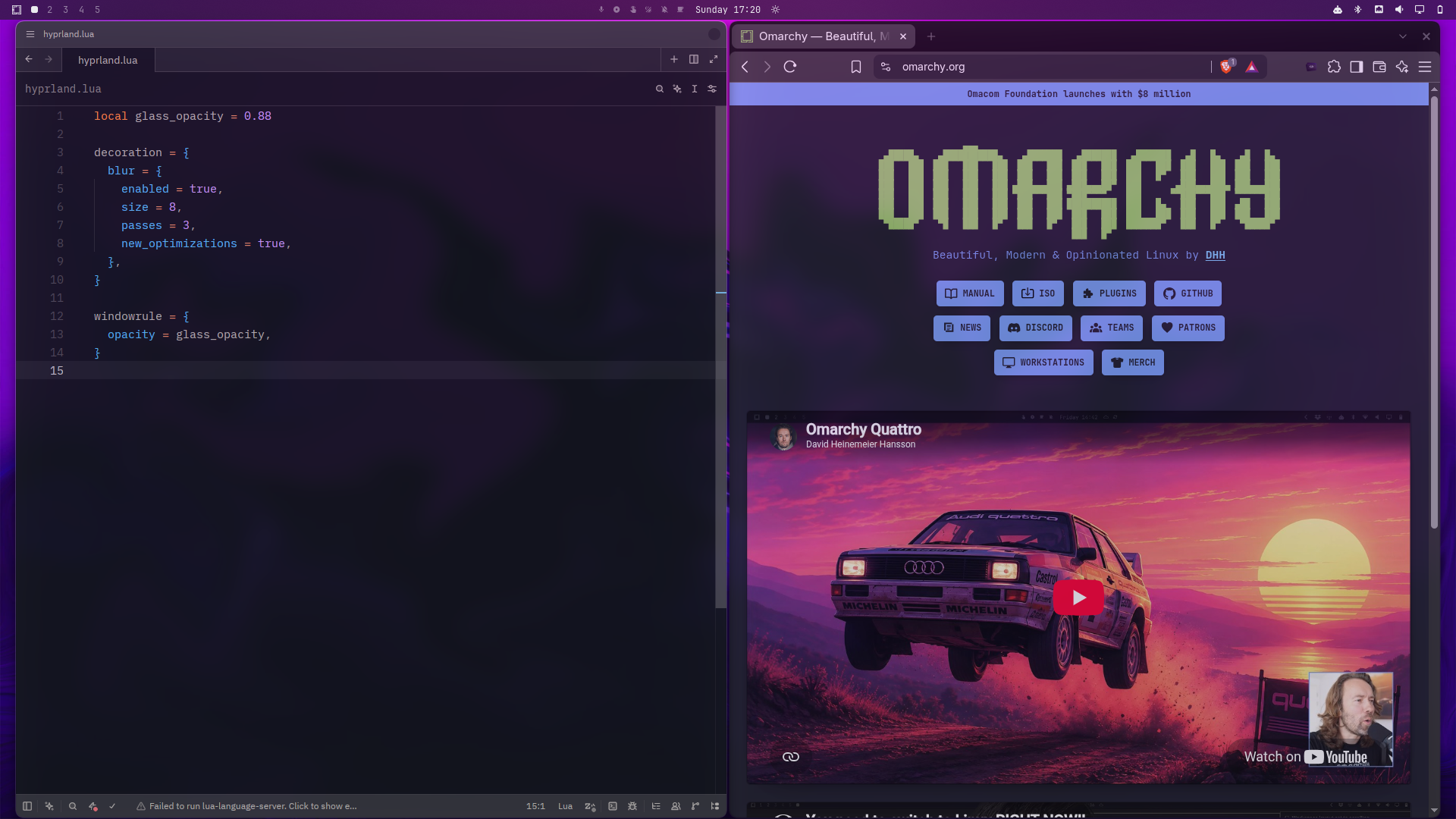Viewport: 1456px width, 819px height.
Task: Go back in Zed editor navigation history
Action: [x=29, y=59]
